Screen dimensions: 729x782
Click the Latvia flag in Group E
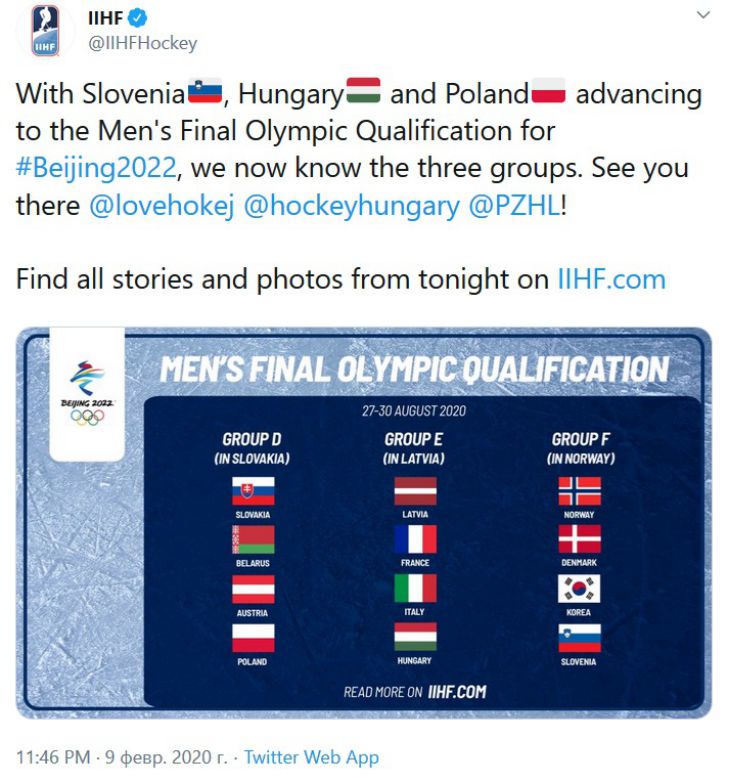pyautogui.click(x=415, y=491)
